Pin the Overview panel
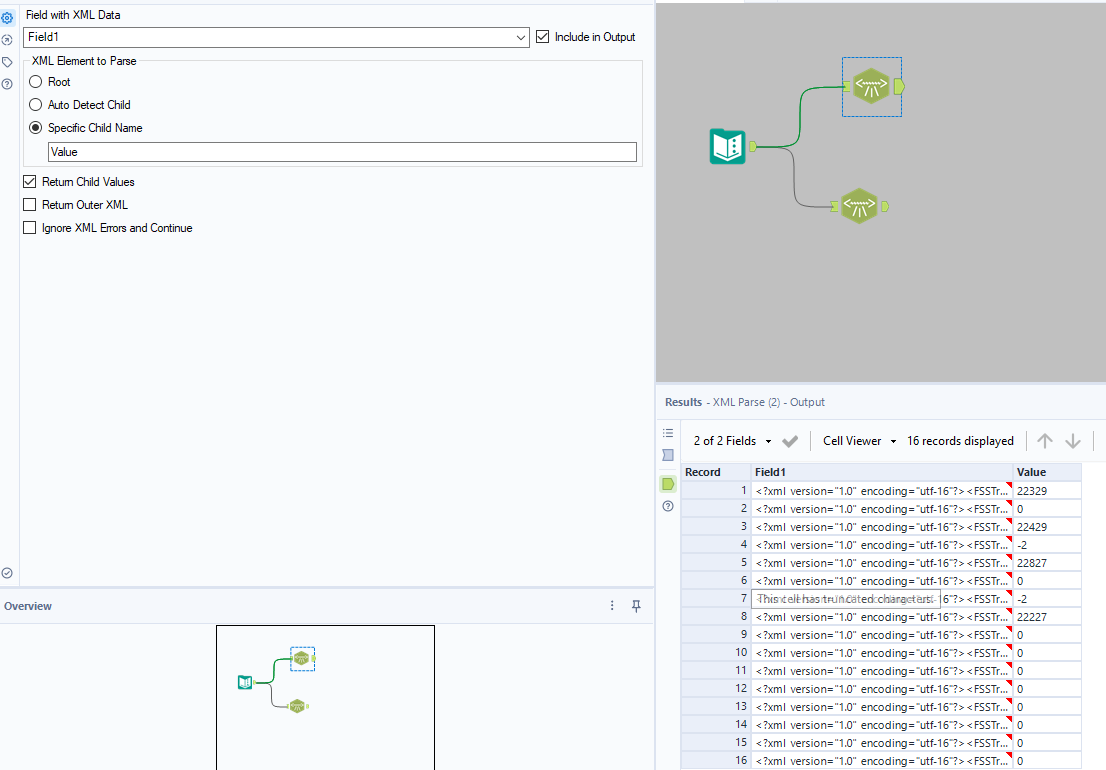Image resolution: width=1106 pixels, height=770 pixels. [636, 606]
